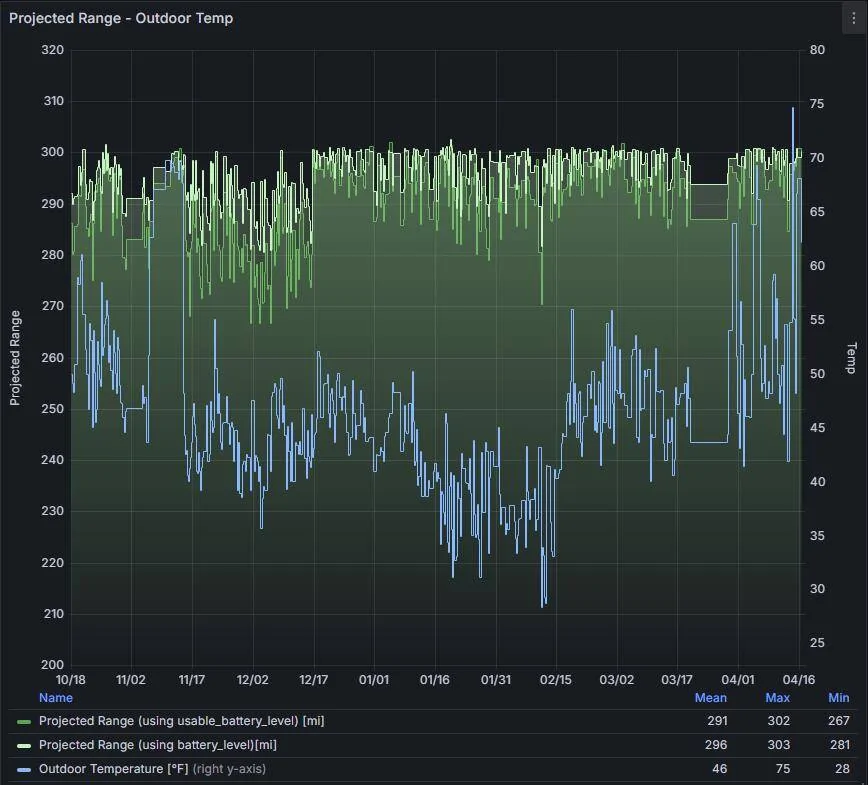Image resolution: width=868 pixels, height=785 pixels.
Task: Click the Projected Range left axis title
Action: click(15, 358)
